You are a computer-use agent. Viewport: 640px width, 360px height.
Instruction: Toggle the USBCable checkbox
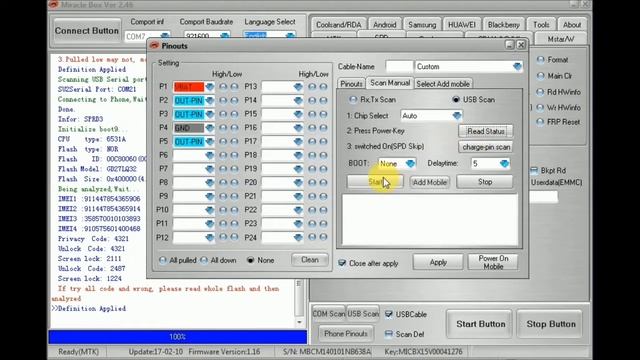pos(389,314)
